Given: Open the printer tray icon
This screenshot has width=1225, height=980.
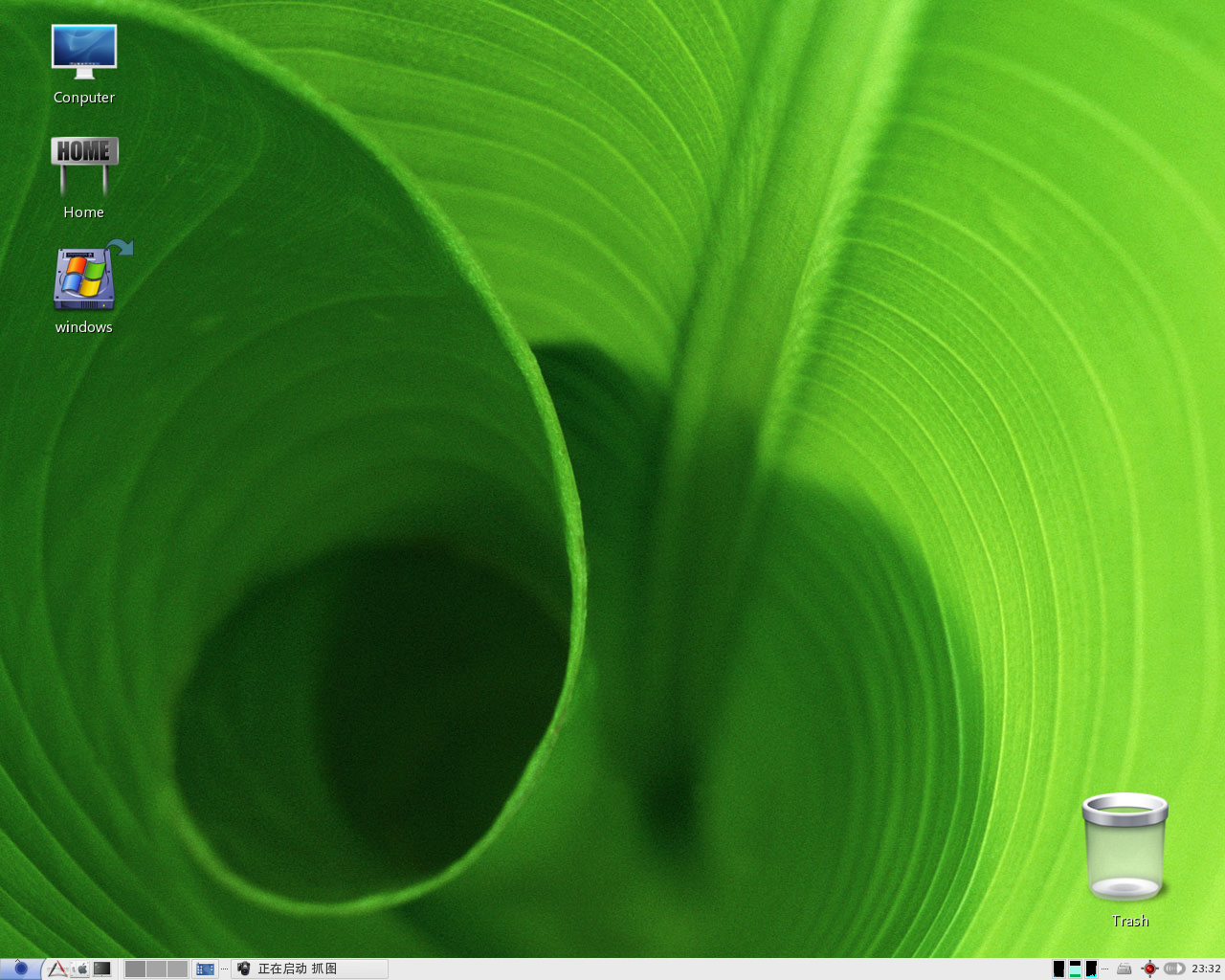Looking at the screenshot, I should pos(1124,969).
